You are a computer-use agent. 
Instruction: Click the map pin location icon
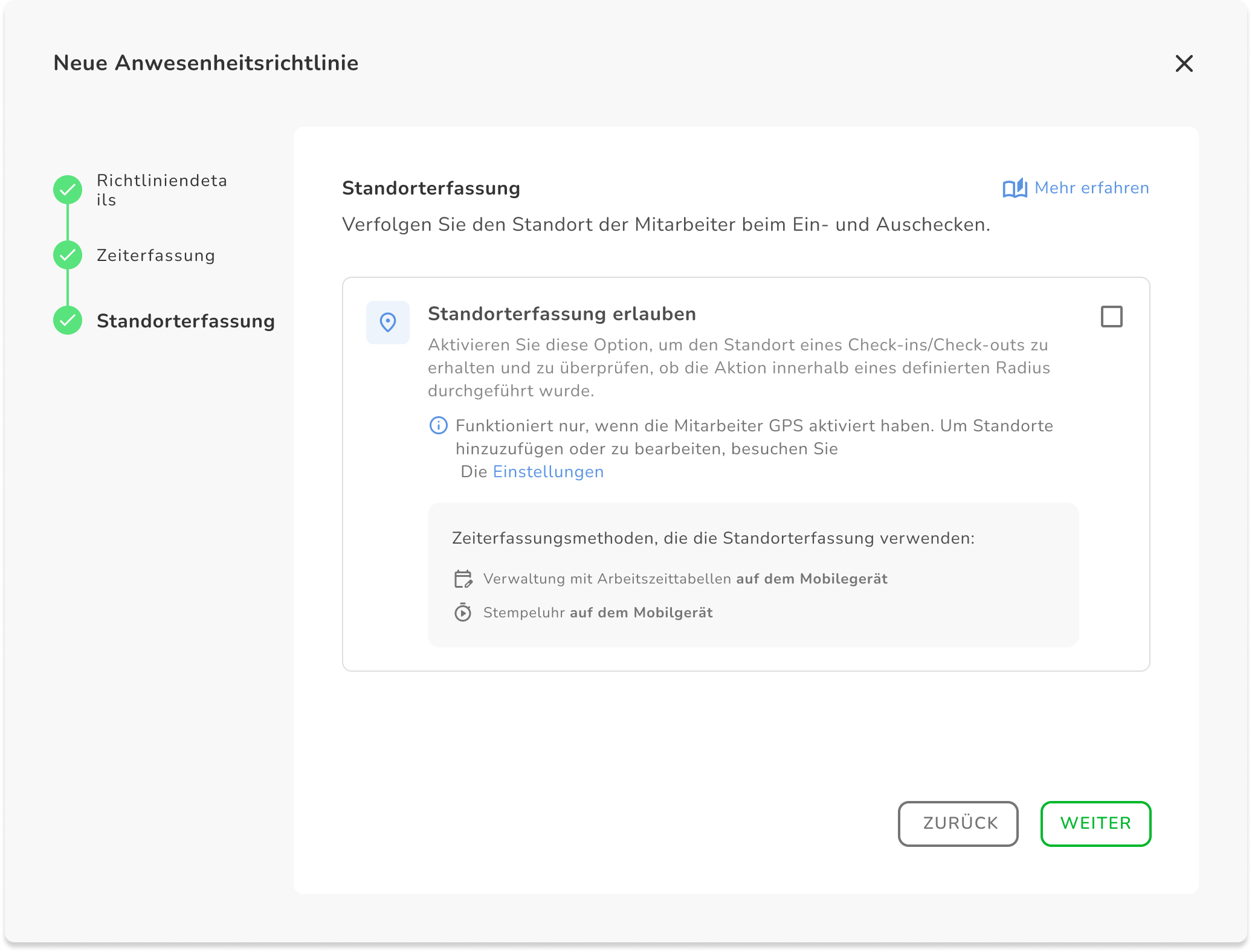point(387,322)
